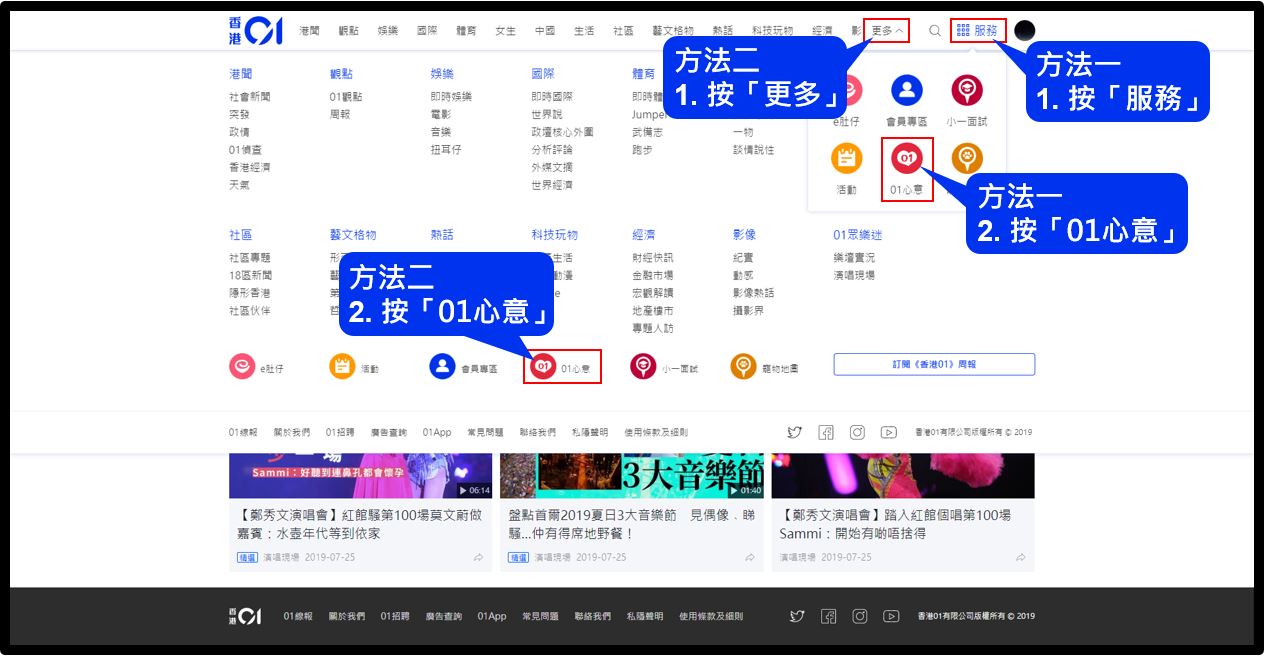Click the Instagram icon in the dark footer
Screen dimensions: 1266x657
coord(860,616)
